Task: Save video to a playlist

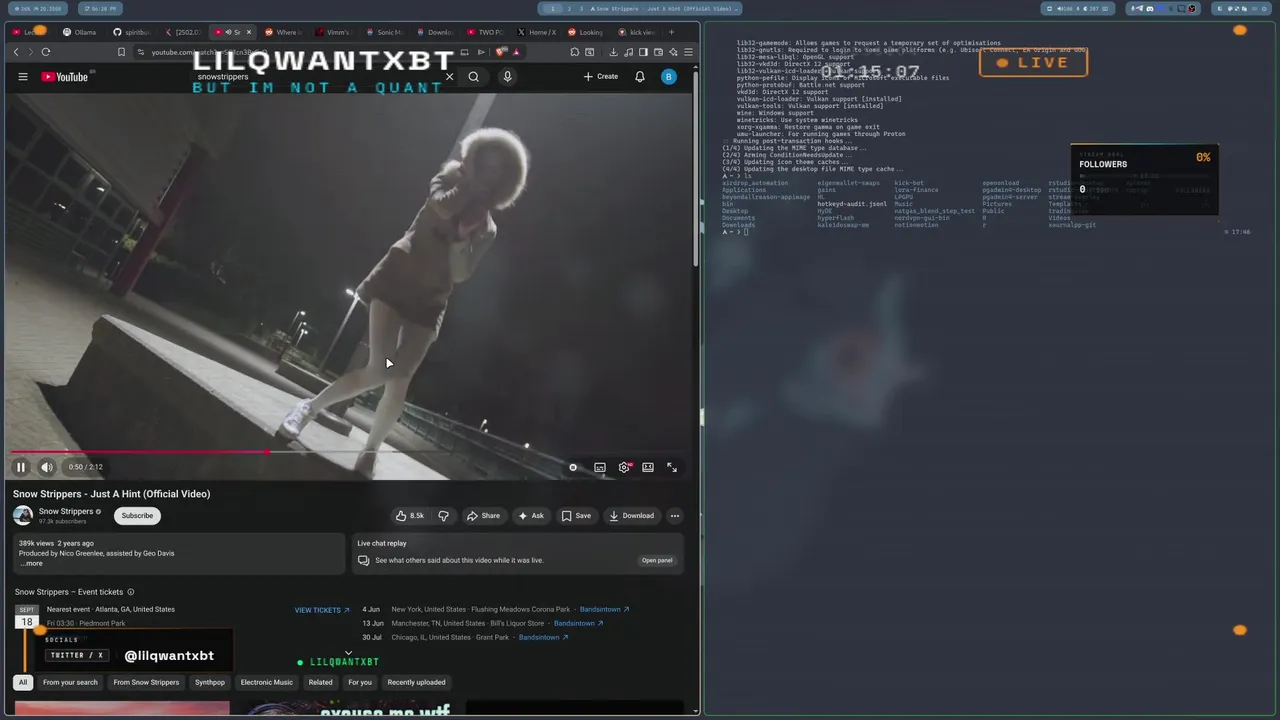Action: [576, 516]
